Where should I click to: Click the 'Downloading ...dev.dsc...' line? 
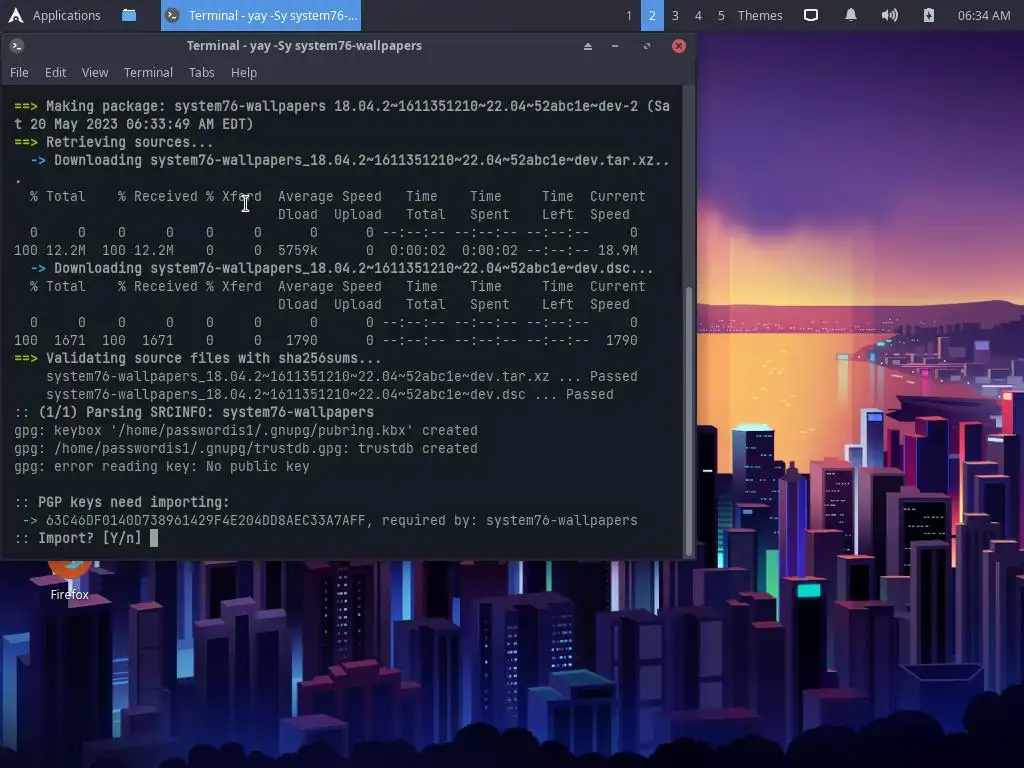[342, 268]
